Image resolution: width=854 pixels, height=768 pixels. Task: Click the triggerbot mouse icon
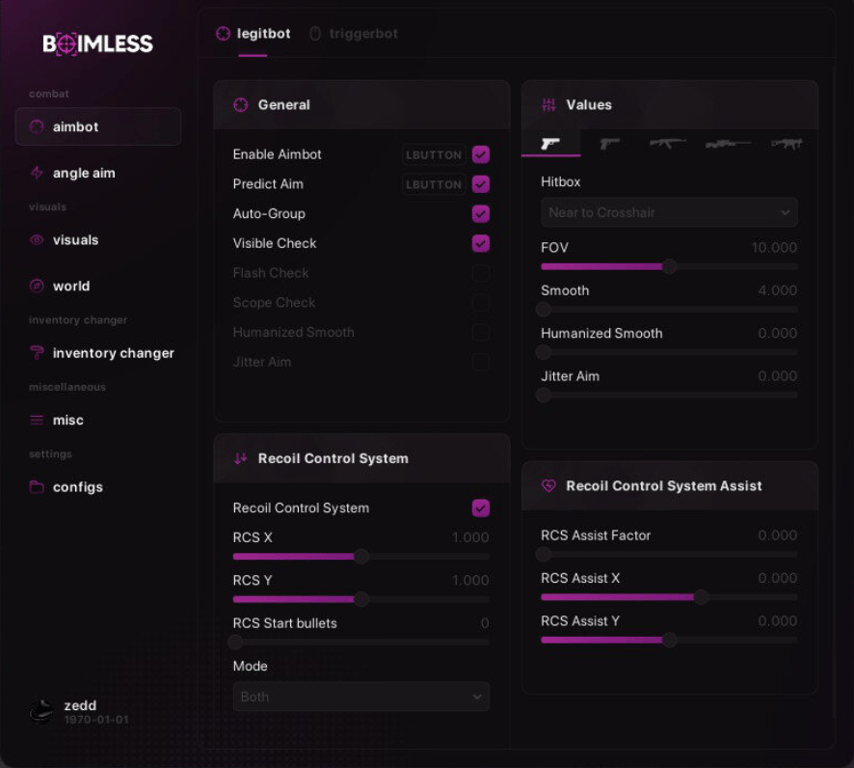pyautogui.click(x=315, y=34)
